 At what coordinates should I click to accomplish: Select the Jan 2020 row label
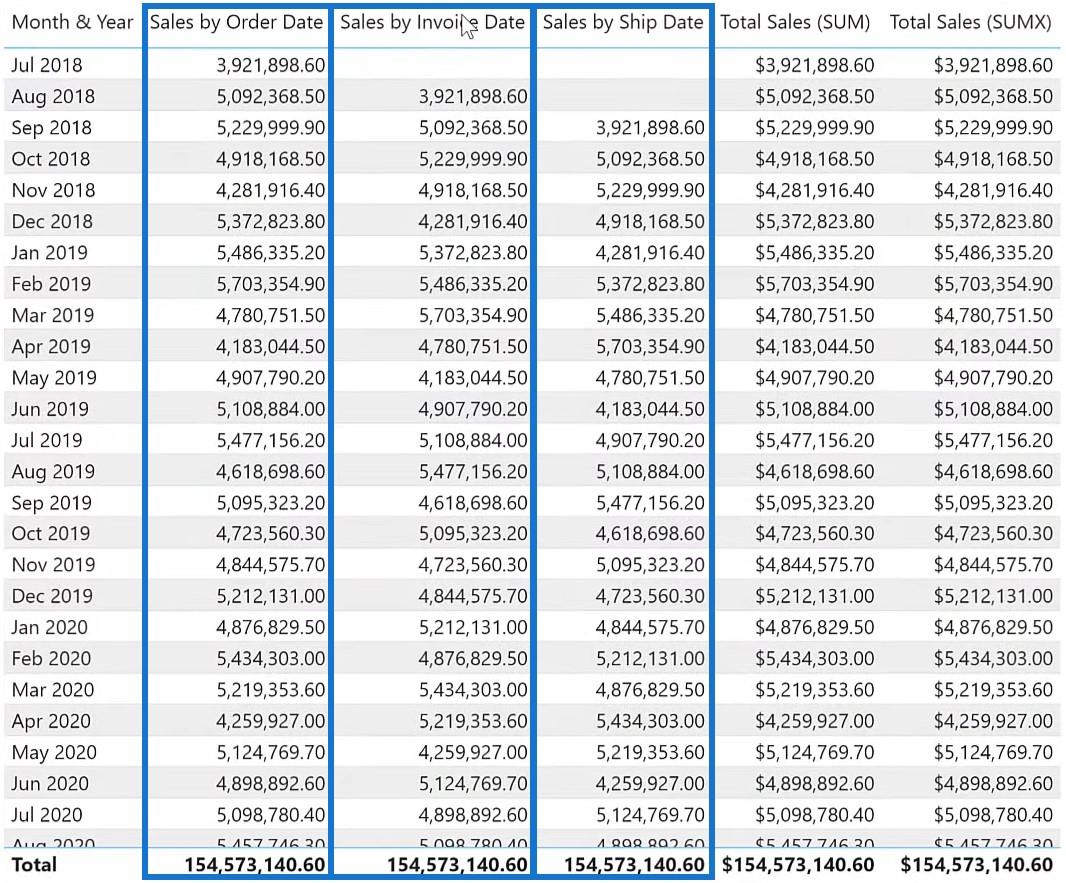pos(50,627)
